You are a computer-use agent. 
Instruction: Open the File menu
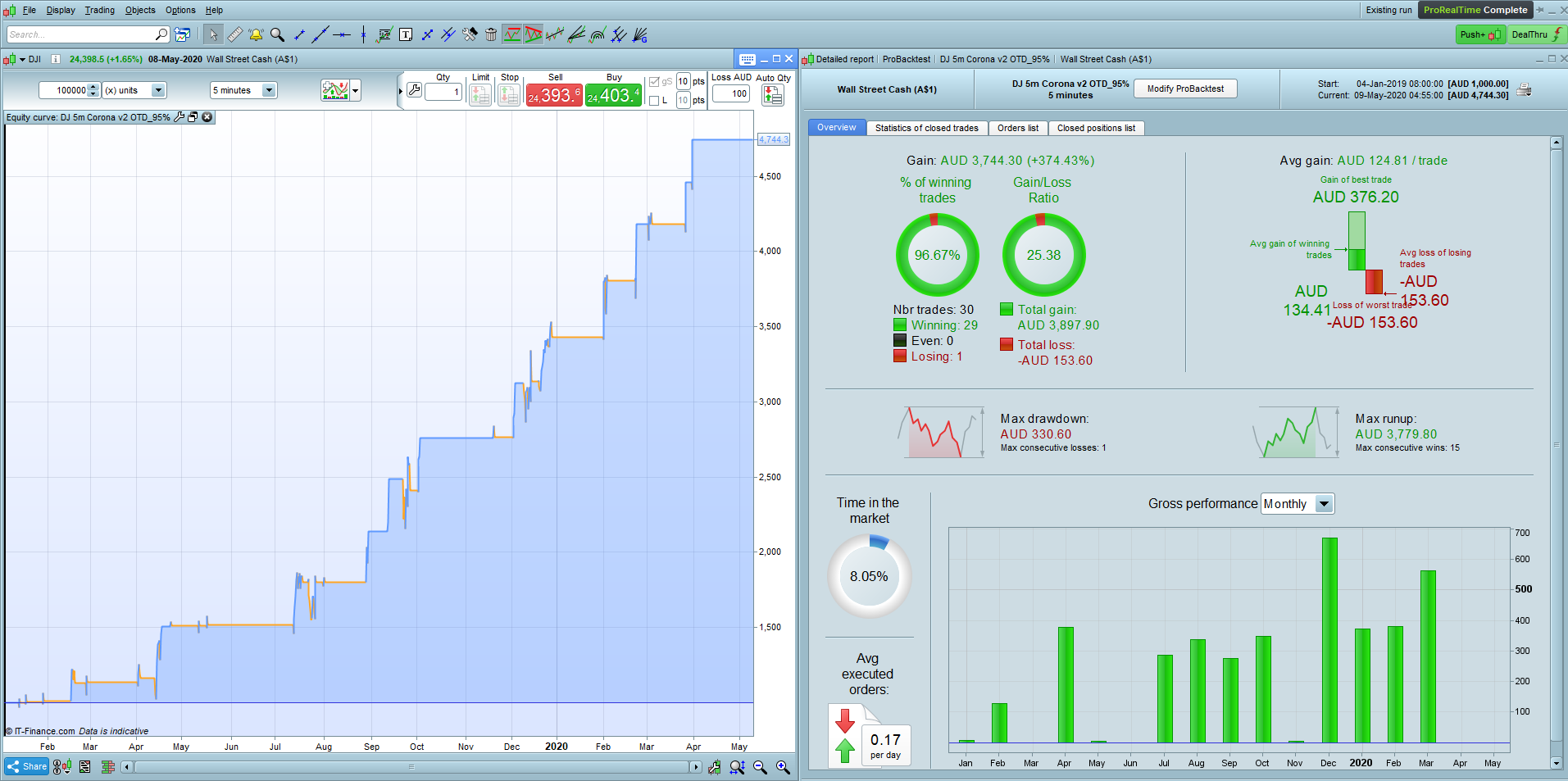(30, 10)
